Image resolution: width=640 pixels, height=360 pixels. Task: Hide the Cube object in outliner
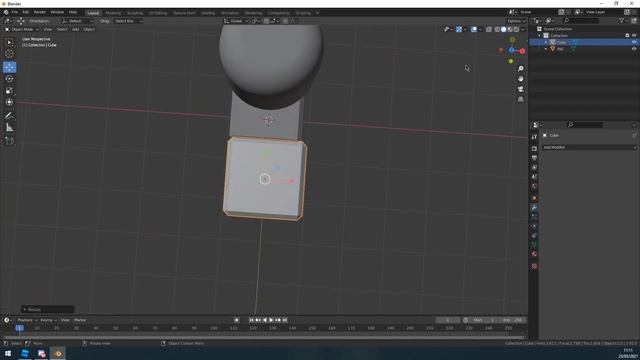[x=634, y=42]
